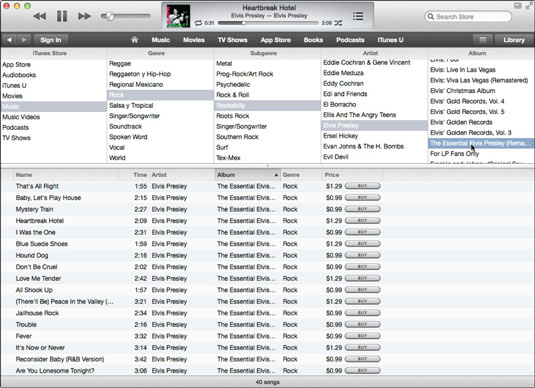Toggle the mini player window icon
The height and width of the screenshot is (388, 535).
pos(517,5)
